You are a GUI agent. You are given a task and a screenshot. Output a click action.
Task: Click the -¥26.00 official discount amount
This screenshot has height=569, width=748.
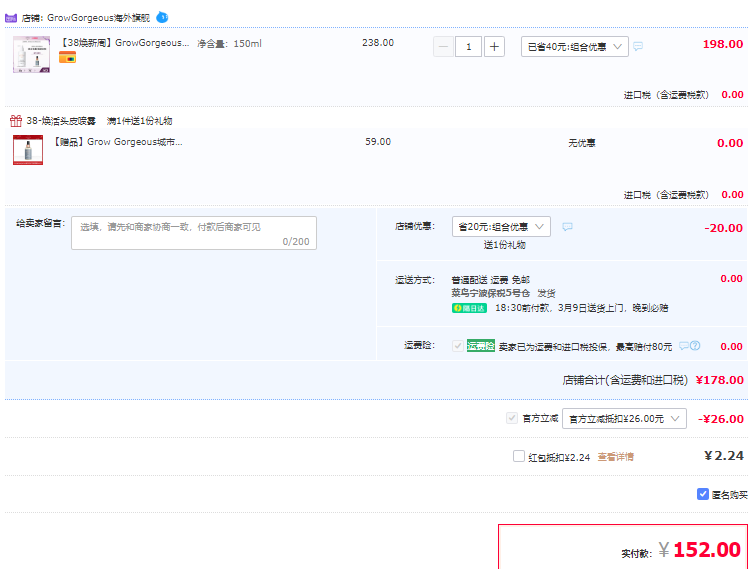[x=721, y=419]
